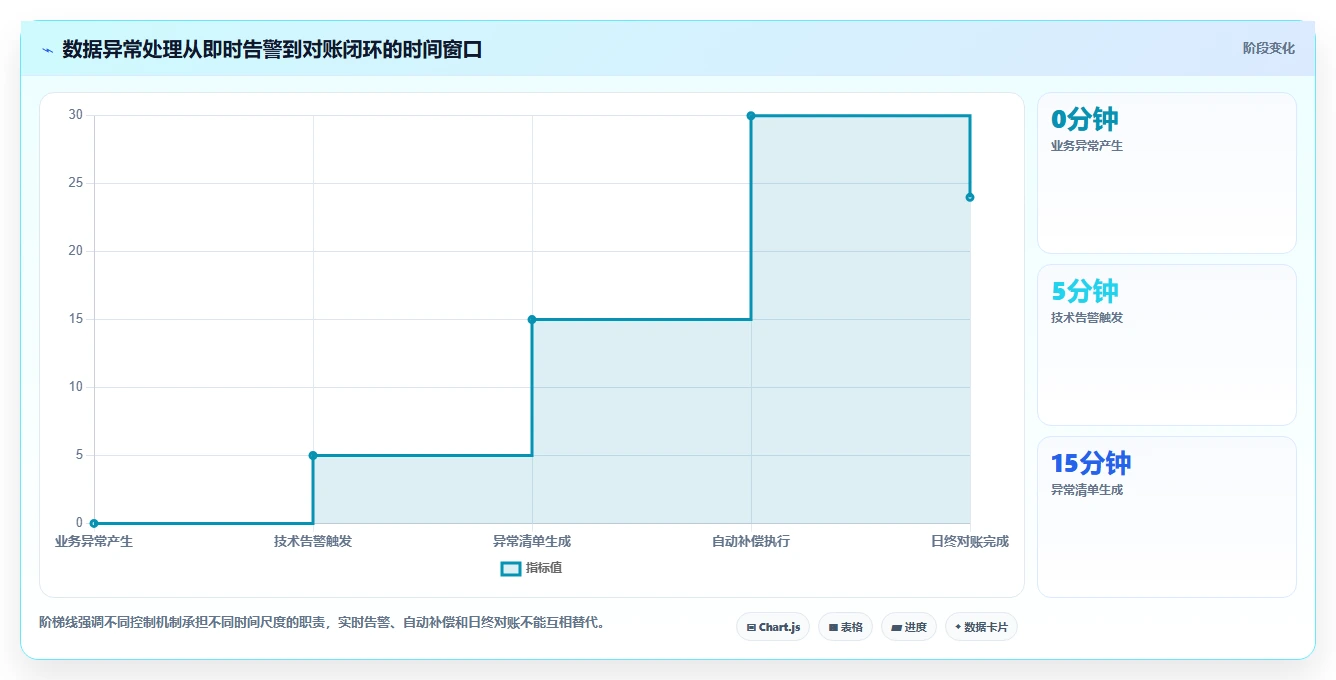Click x-axis label 业务异常产生

[x=94, y=542]
